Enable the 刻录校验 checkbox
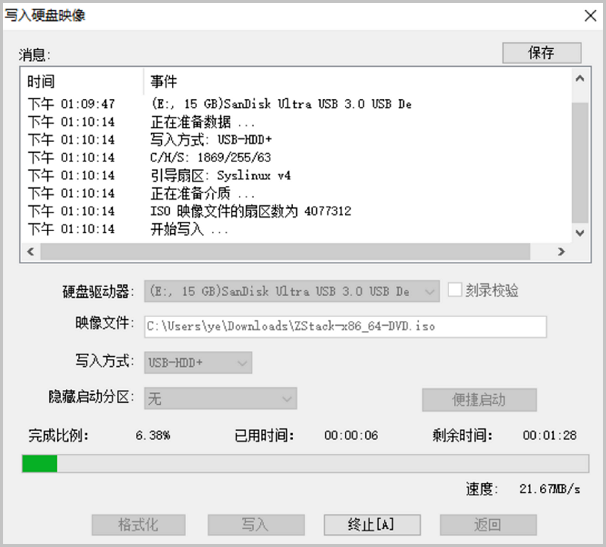606x547 pixels. click(x=455, y=291)
